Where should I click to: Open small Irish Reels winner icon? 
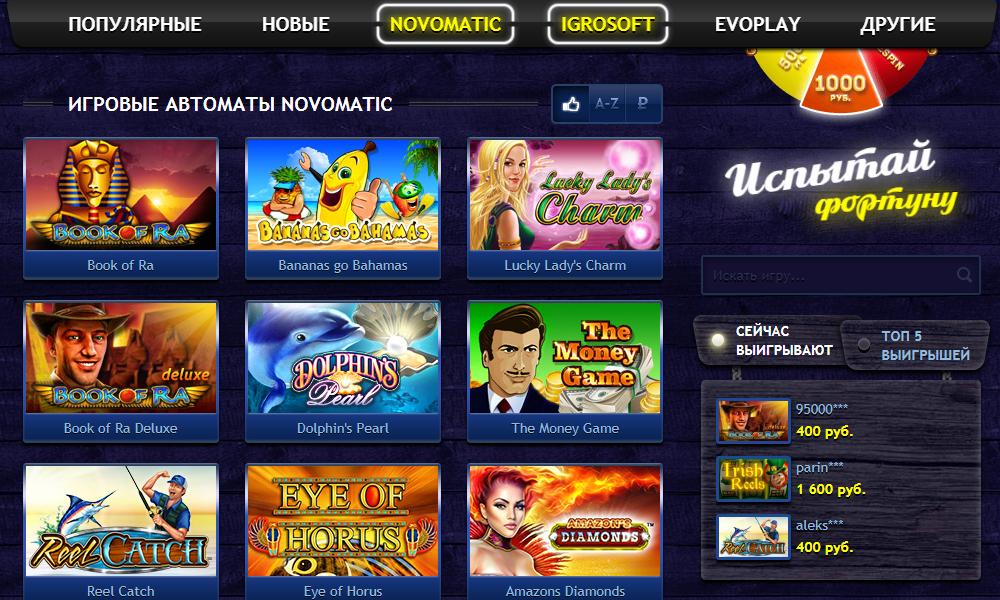753,478
